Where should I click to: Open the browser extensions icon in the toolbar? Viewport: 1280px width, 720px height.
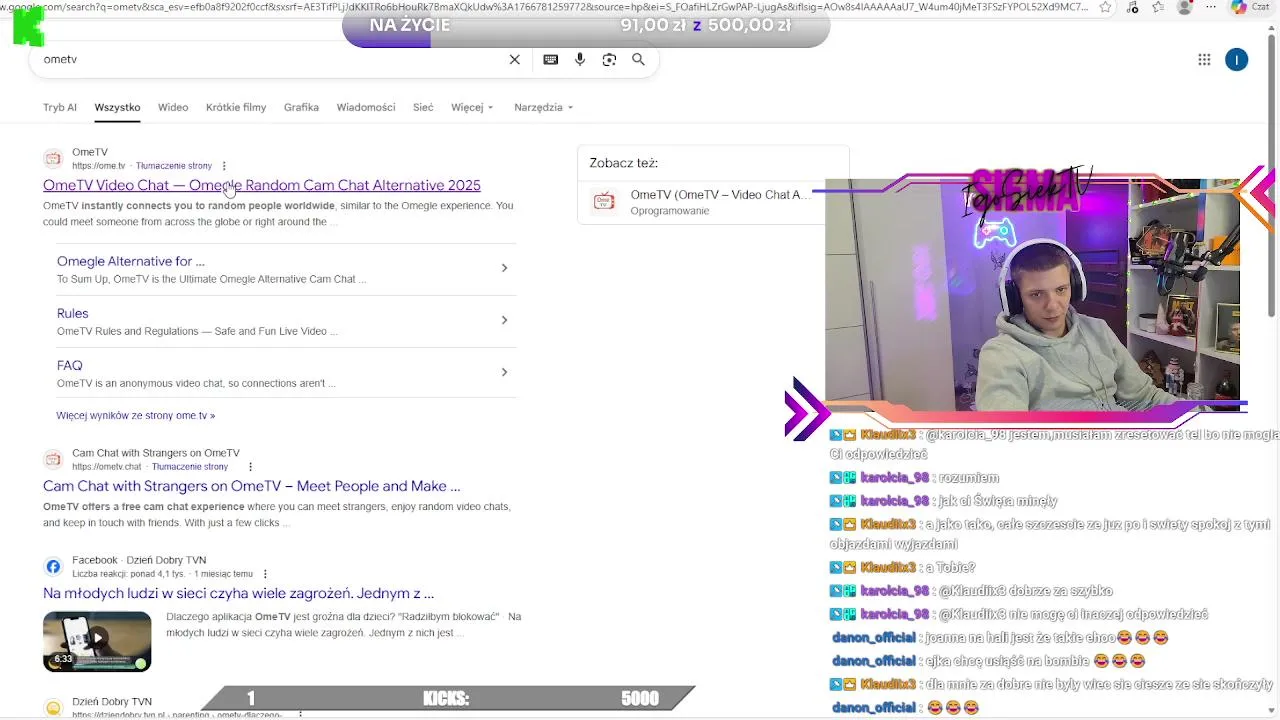[x=1132, y=7]
